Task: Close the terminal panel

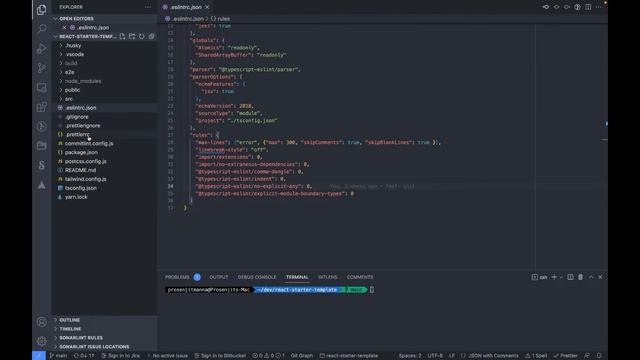Action: click(x=600, y=277)
